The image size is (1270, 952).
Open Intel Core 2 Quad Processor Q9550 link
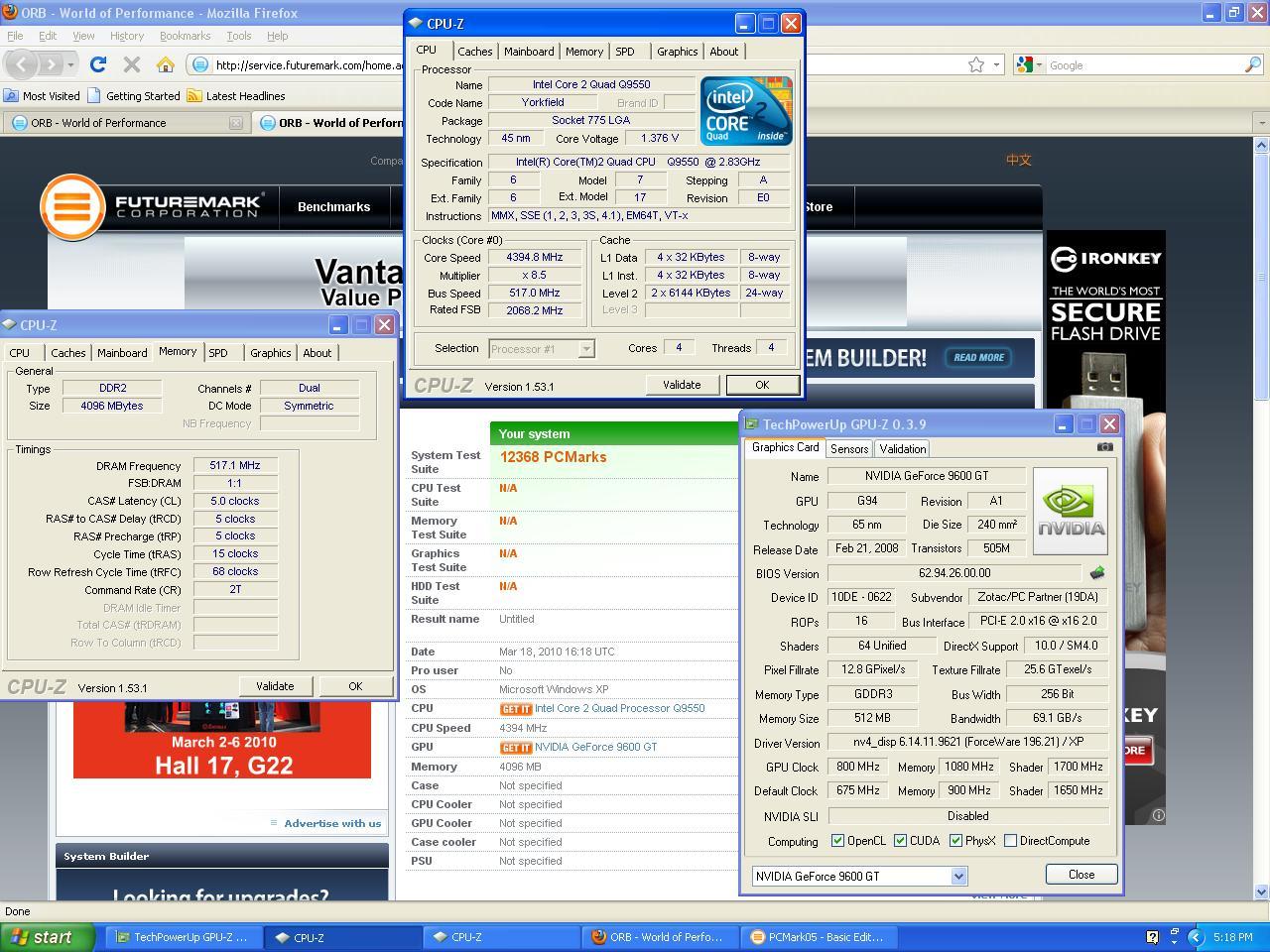pos(619,709)
